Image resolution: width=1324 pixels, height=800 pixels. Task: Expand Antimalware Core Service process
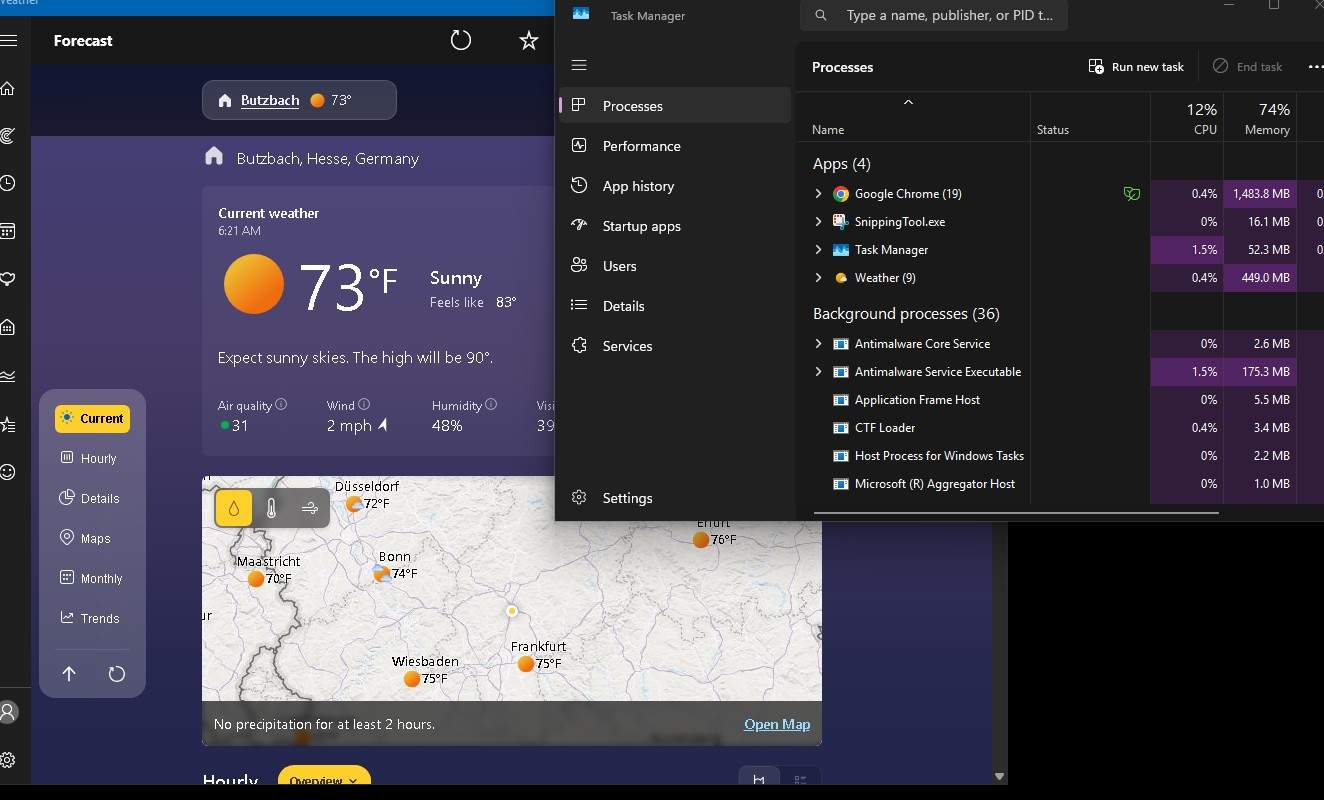(x=818, y=344)
